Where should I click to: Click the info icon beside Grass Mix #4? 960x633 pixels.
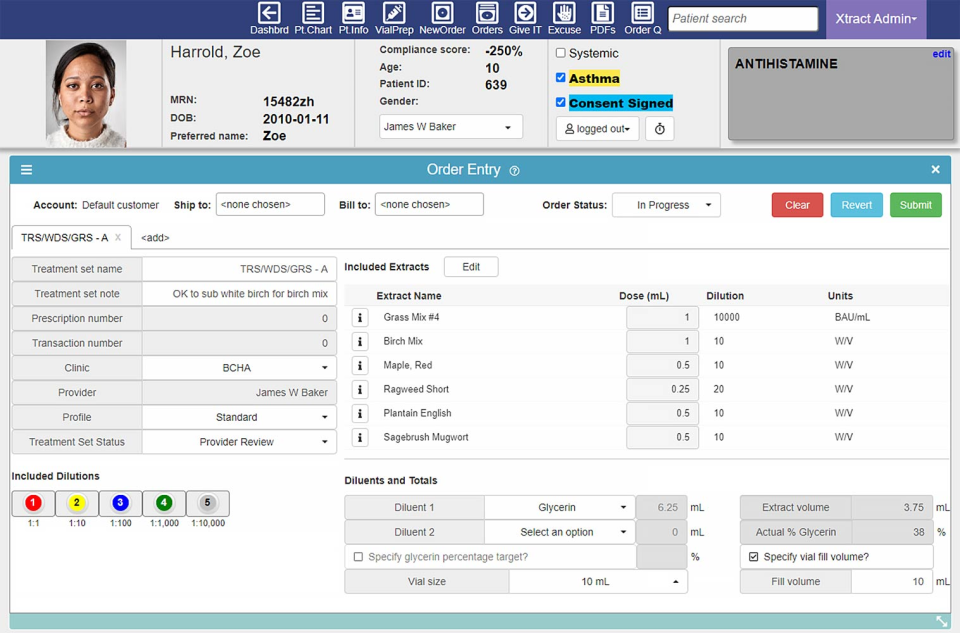tap(359, 317)
